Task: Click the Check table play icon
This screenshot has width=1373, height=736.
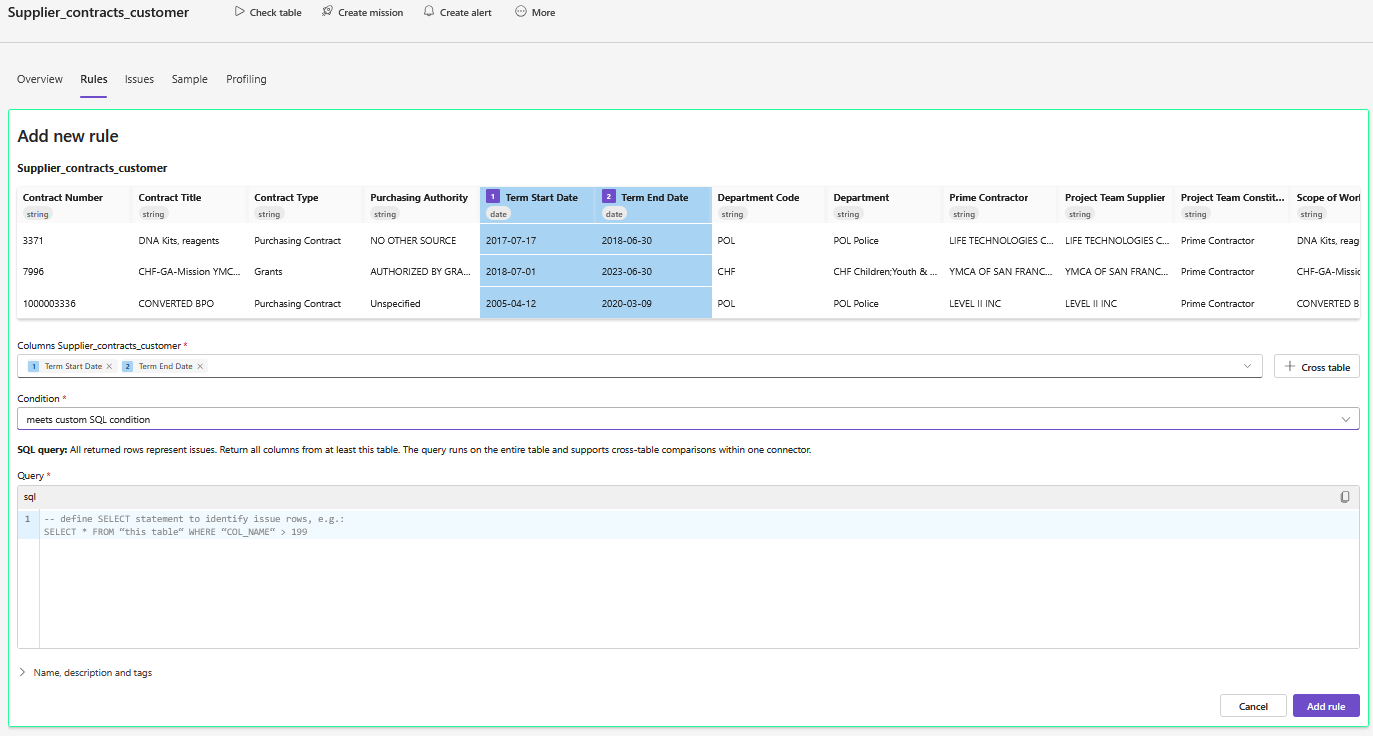Action: (x=239, y=12)
